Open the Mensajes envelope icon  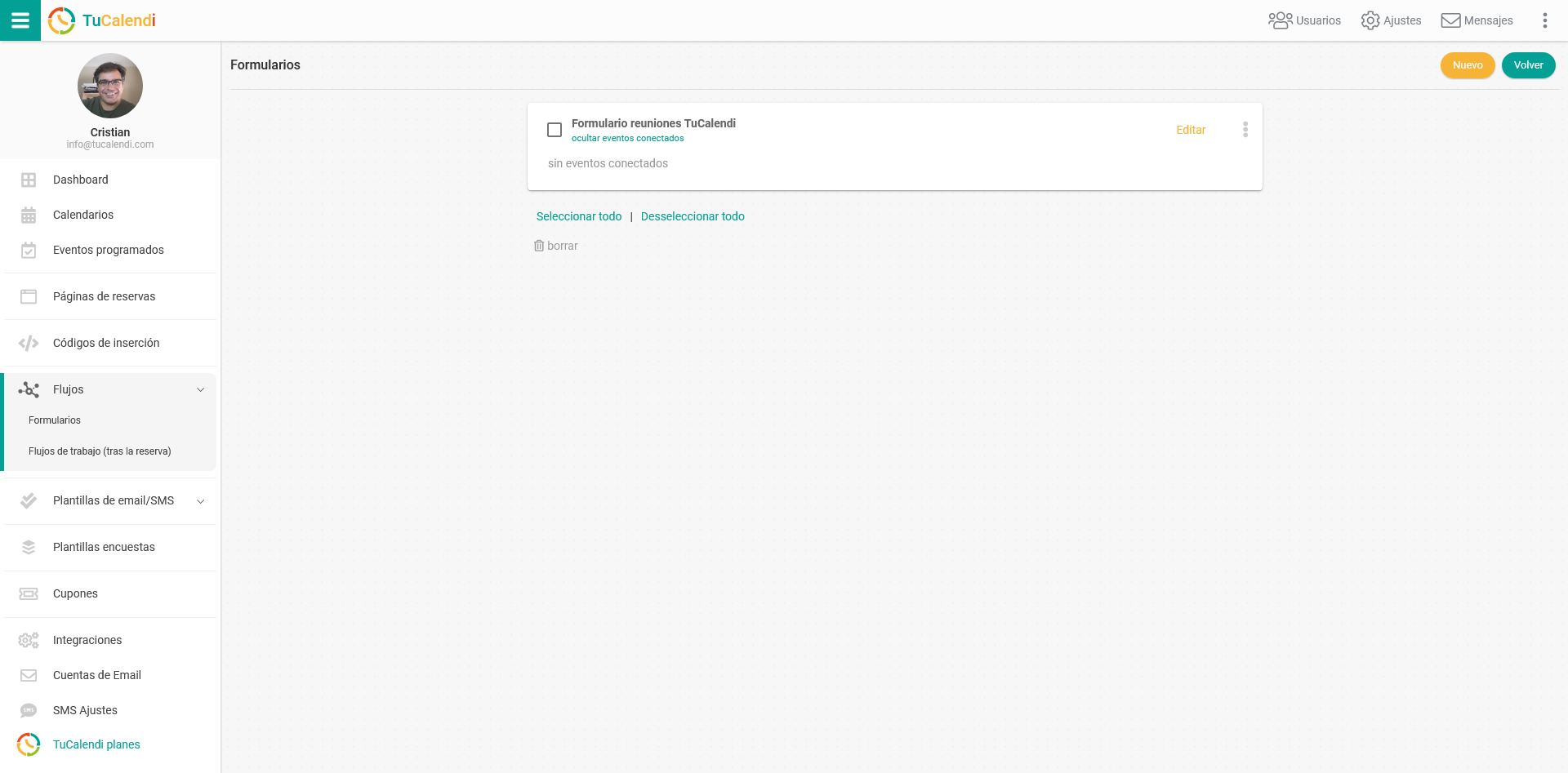click(x=1450, y=20)
